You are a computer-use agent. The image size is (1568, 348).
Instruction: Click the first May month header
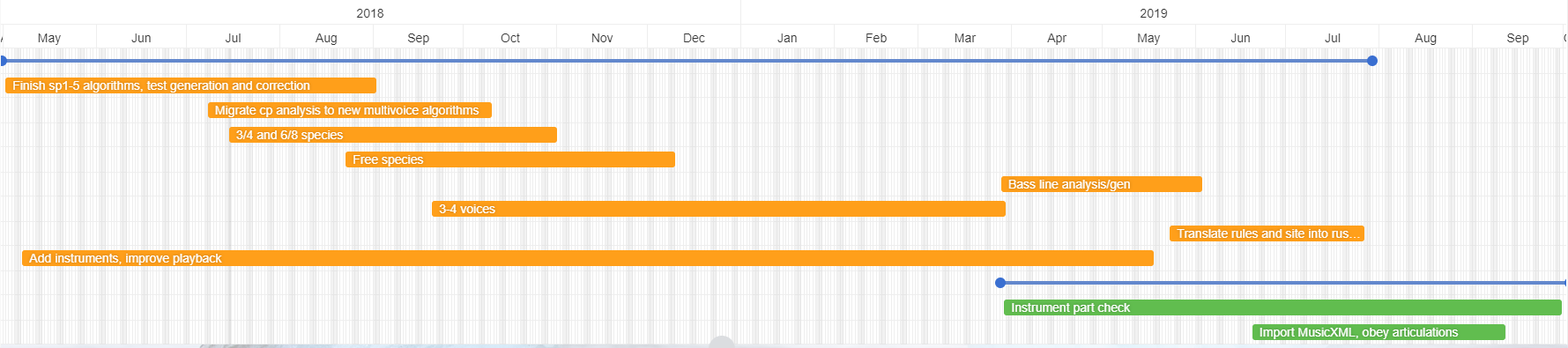pos(49,38)
